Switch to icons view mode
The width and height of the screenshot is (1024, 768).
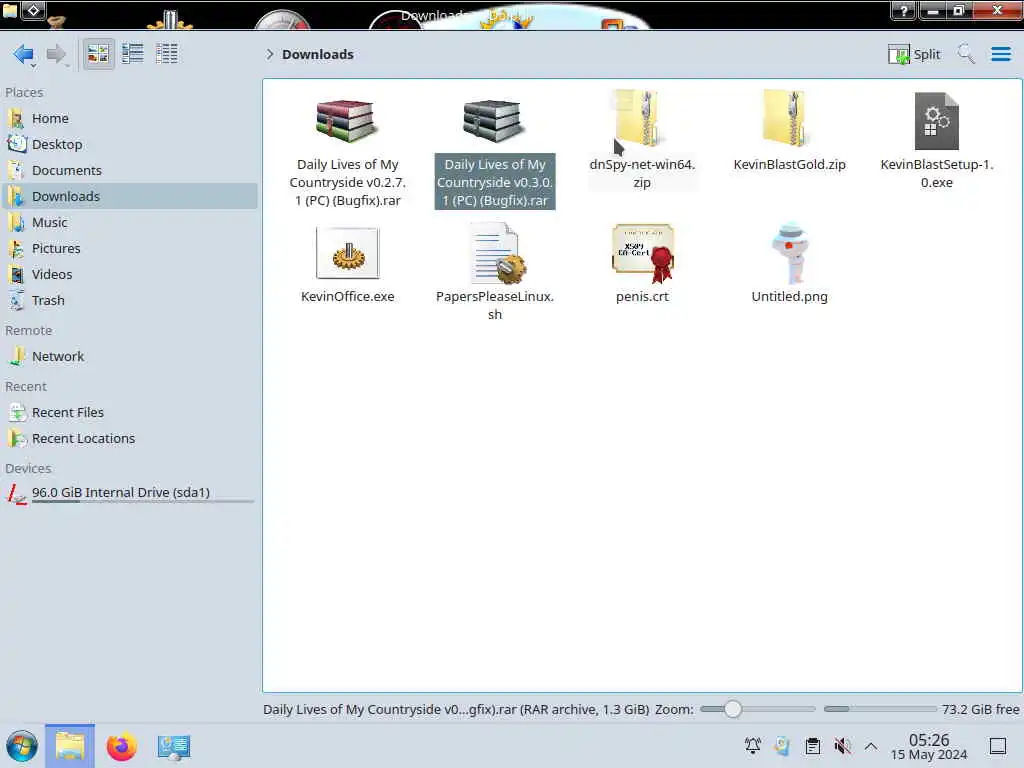tap(99, 54)
